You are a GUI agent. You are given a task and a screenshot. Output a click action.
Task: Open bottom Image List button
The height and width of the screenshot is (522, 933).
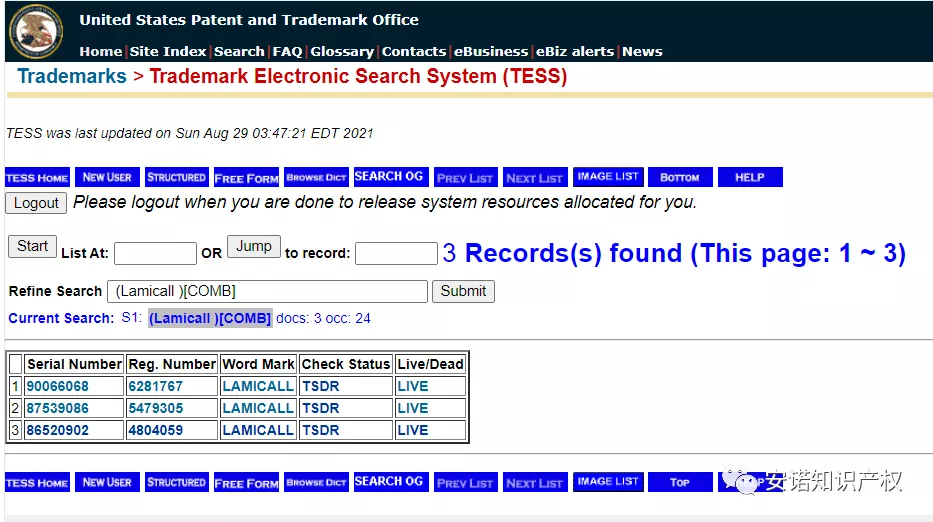pyautogui.click(x=608, y=482)
